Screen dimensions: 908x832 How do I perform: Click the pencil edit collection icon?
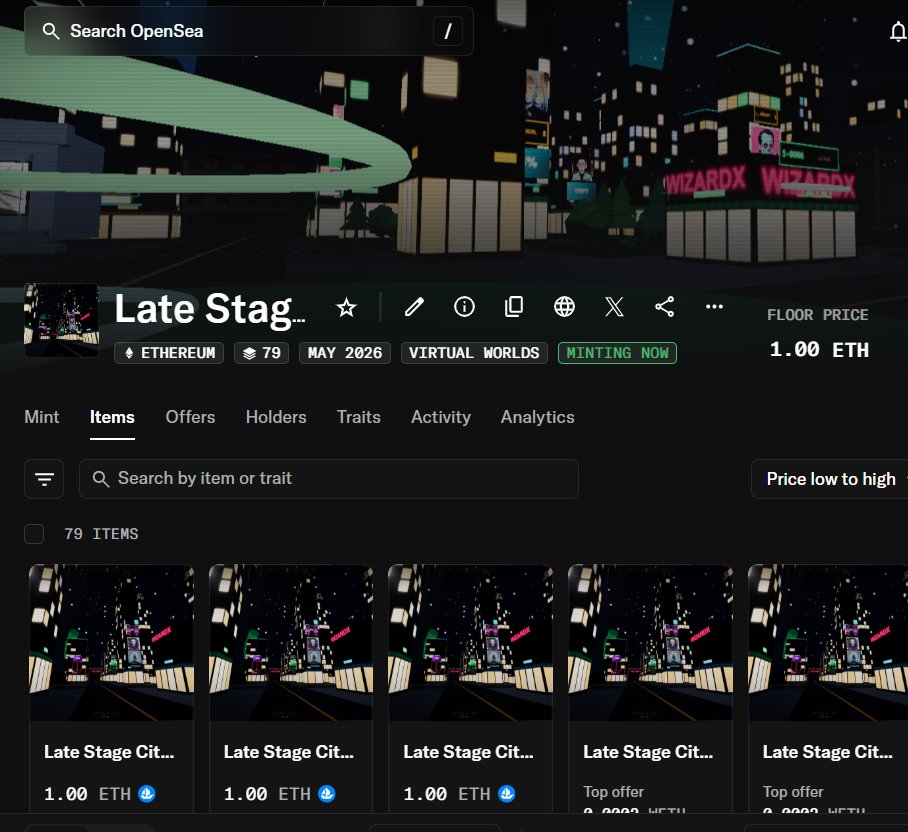tap(414, 307)
